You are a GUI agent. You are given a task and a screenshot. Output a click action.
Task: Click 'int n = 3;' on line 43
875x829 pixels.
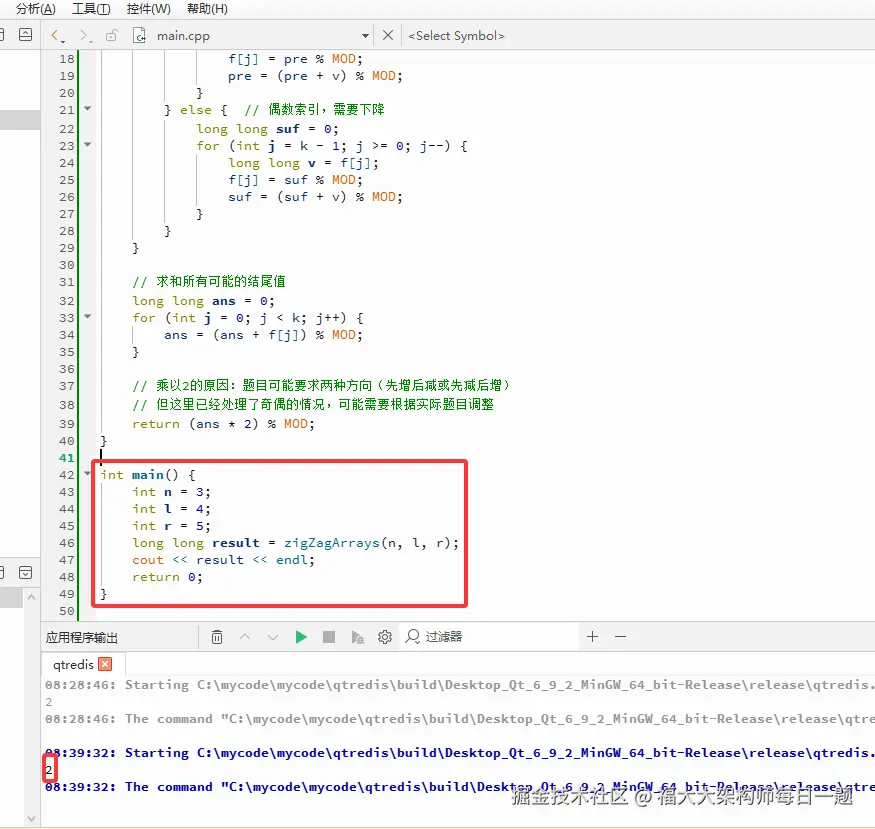point(171,492)
